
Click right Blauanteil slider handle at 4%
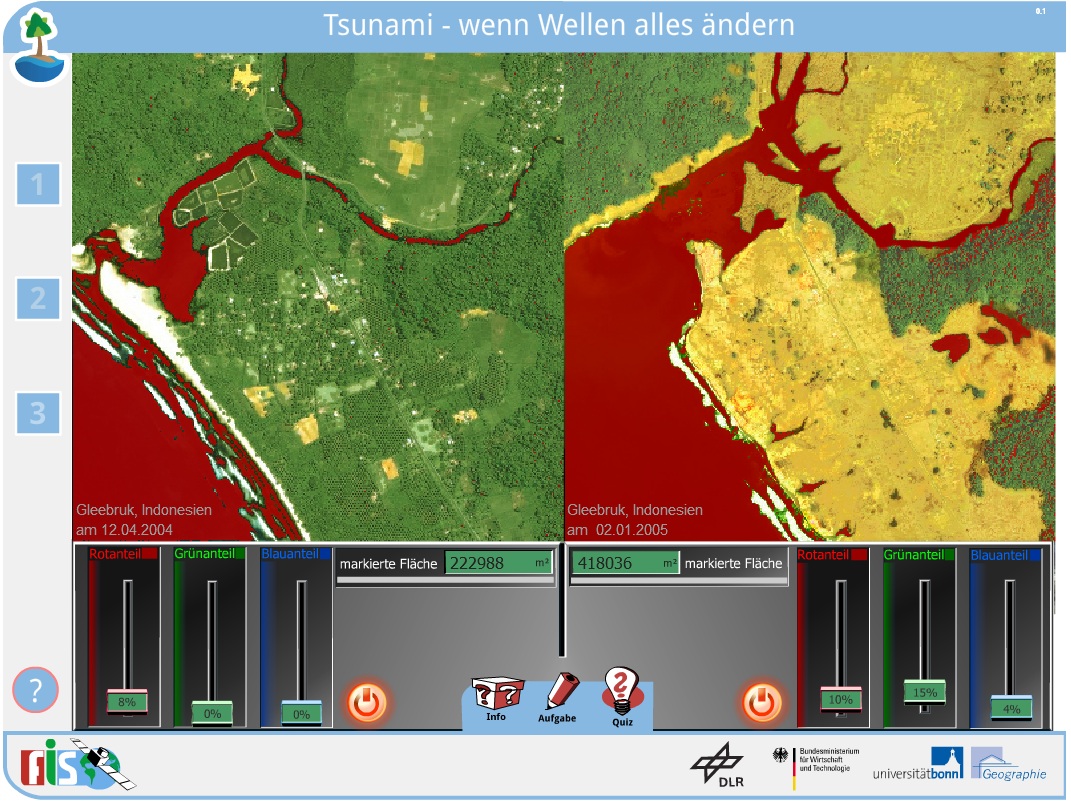[1011, 707]
